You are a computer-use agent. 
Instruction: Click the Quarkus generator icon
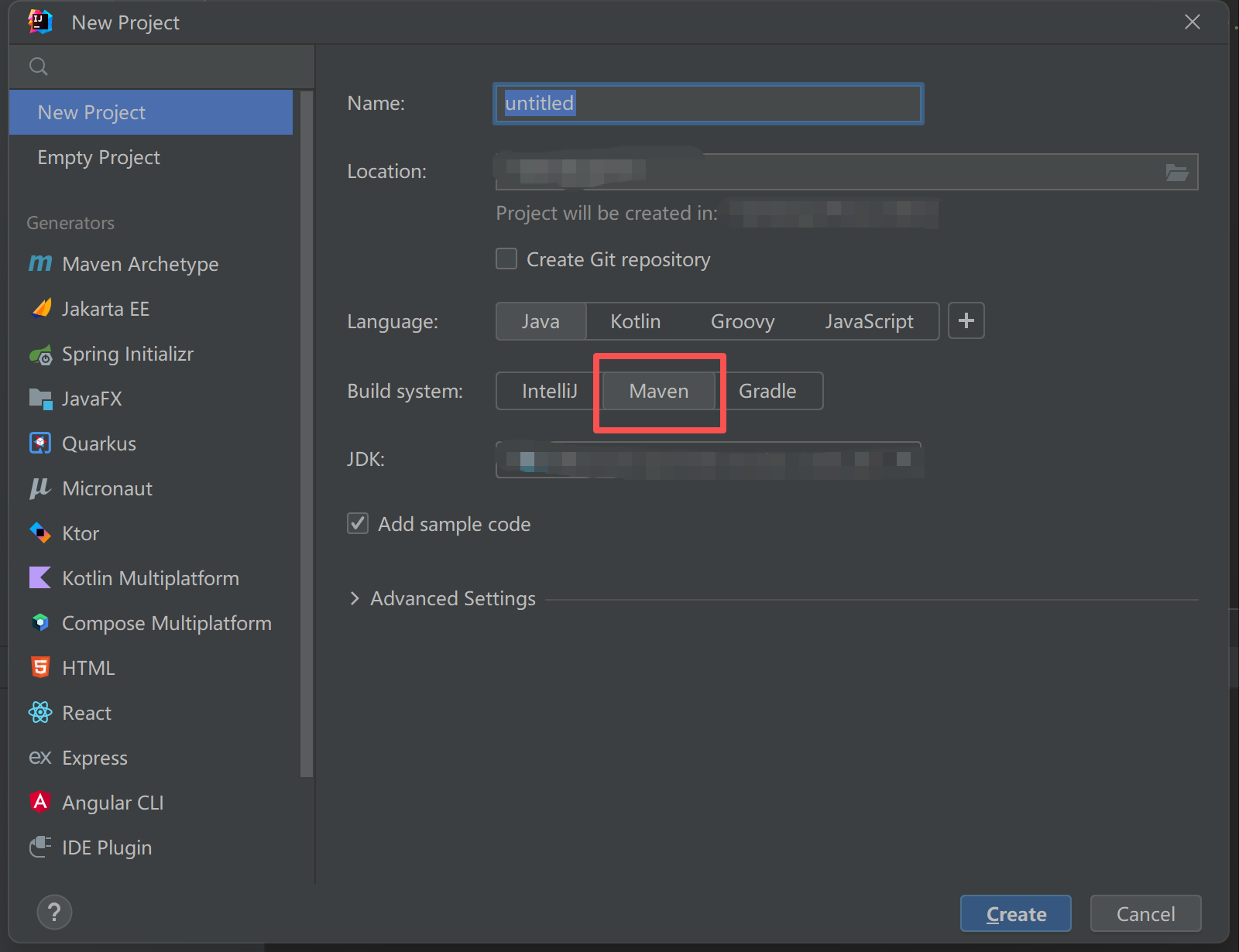(40, 443)
